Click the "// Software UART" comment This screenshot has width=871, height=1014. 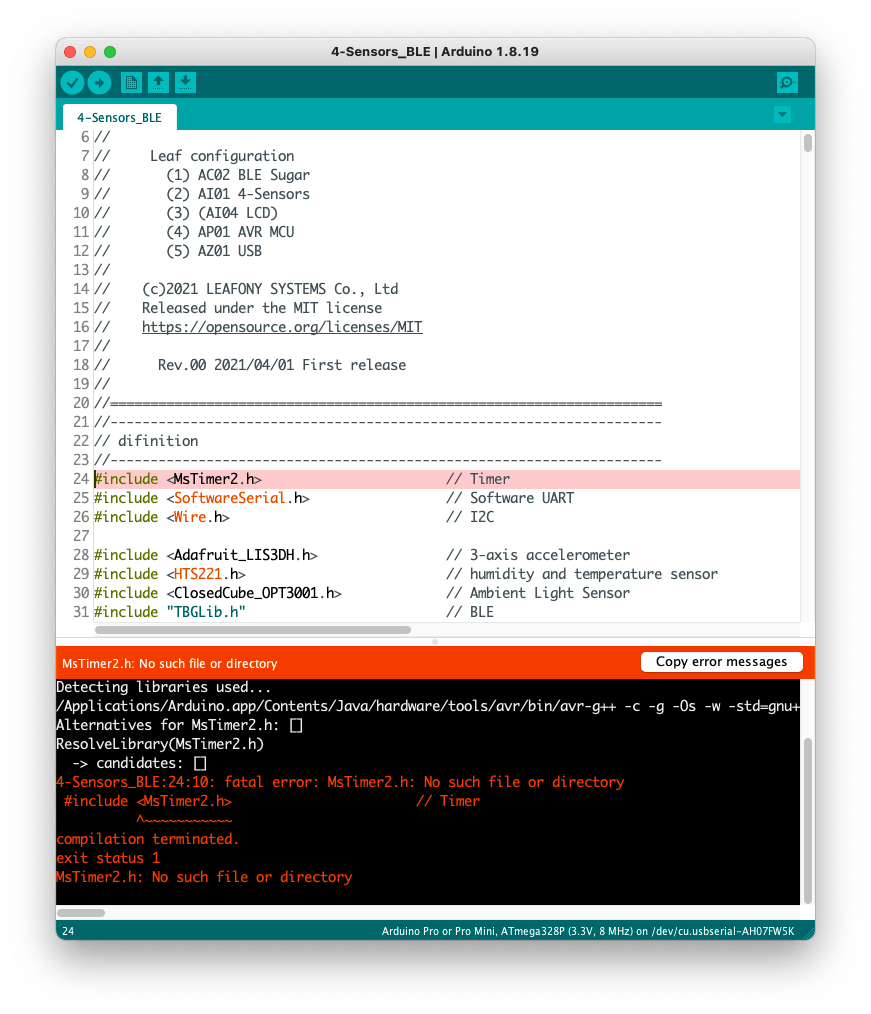click(x=510, y=498)
